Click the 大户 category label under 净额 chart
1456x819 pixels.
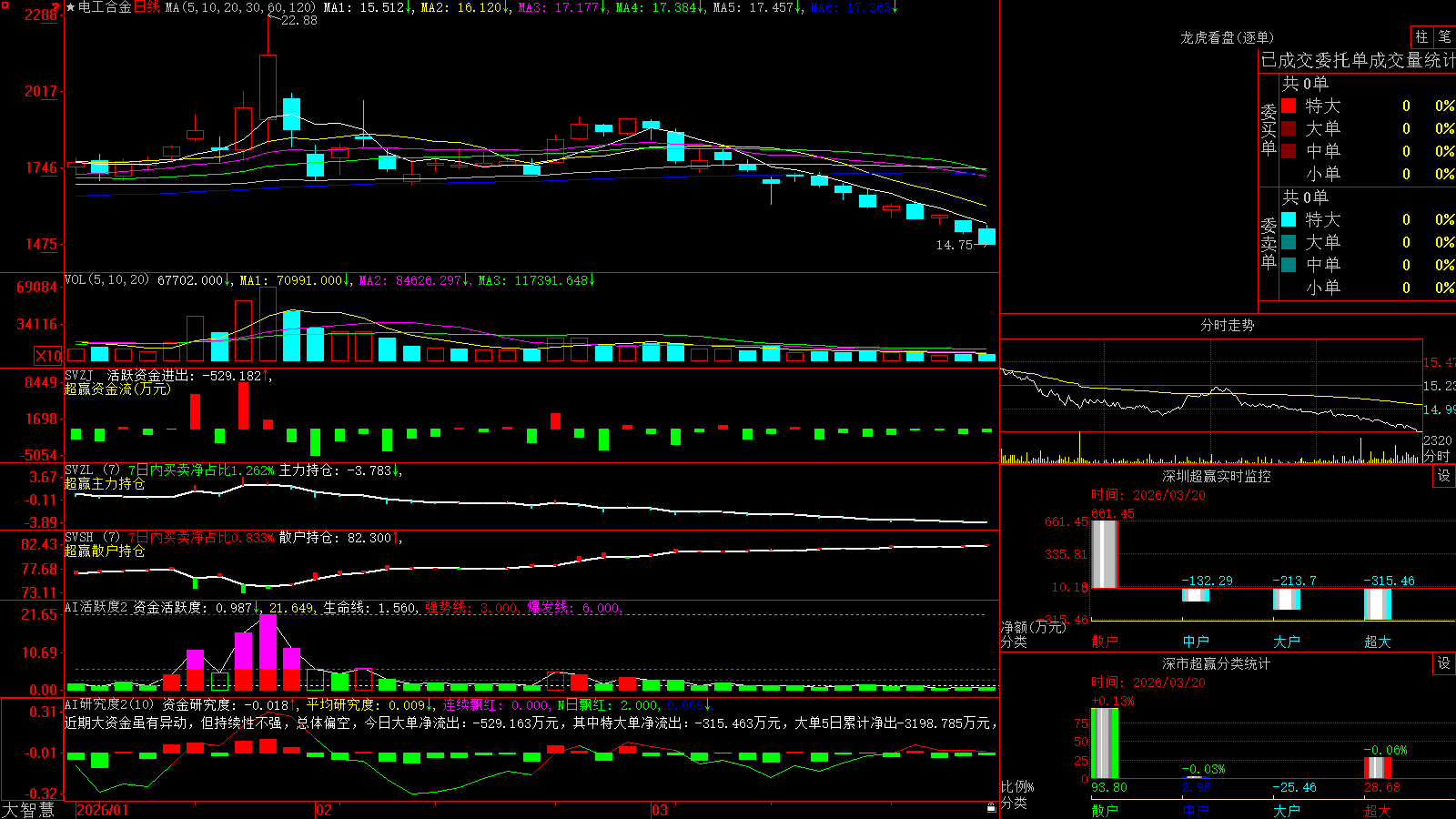pos(1287,642)
